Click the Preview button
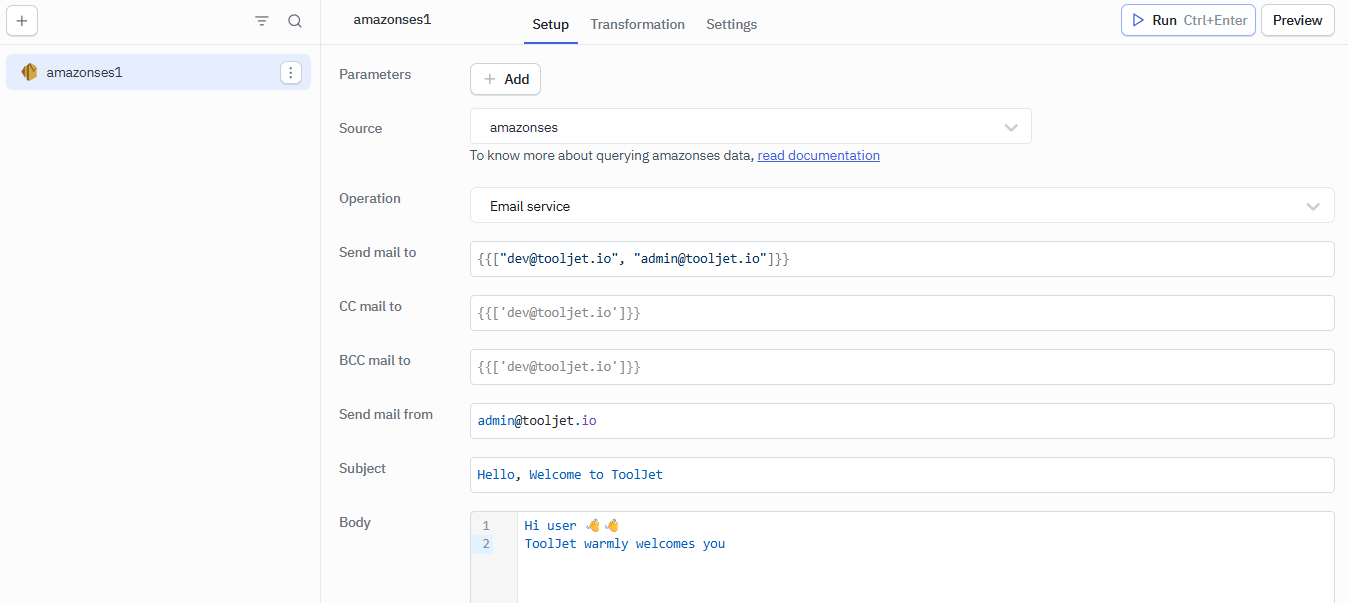 1297,20
